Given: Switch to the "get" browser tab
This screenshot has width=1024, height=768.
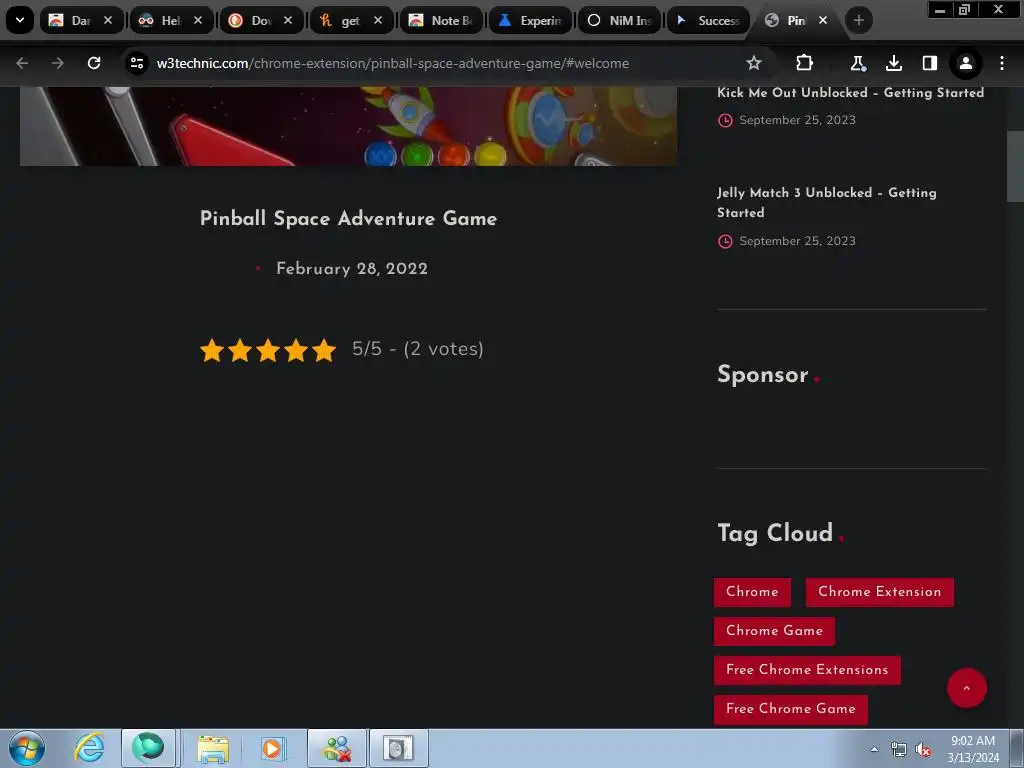Looking at the screenshot, I should click(351, 20).
